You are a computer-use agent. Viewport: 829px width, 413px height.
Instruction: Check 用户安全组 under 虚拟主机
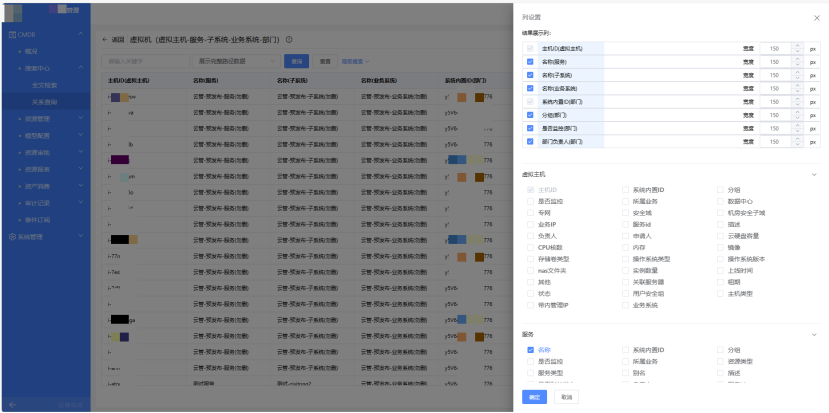625,293
